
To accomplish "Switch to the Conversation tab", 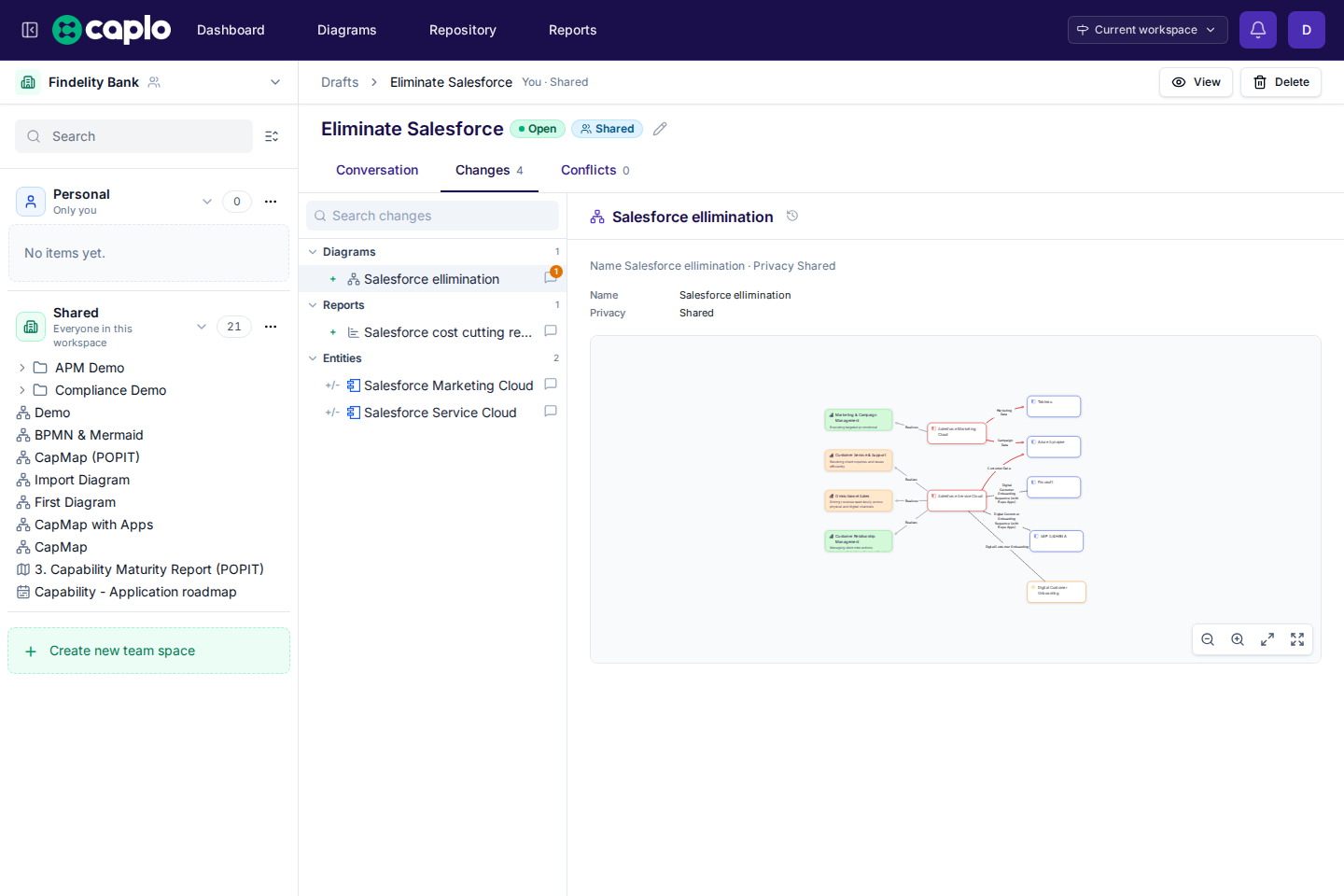I will click(377, 170).
